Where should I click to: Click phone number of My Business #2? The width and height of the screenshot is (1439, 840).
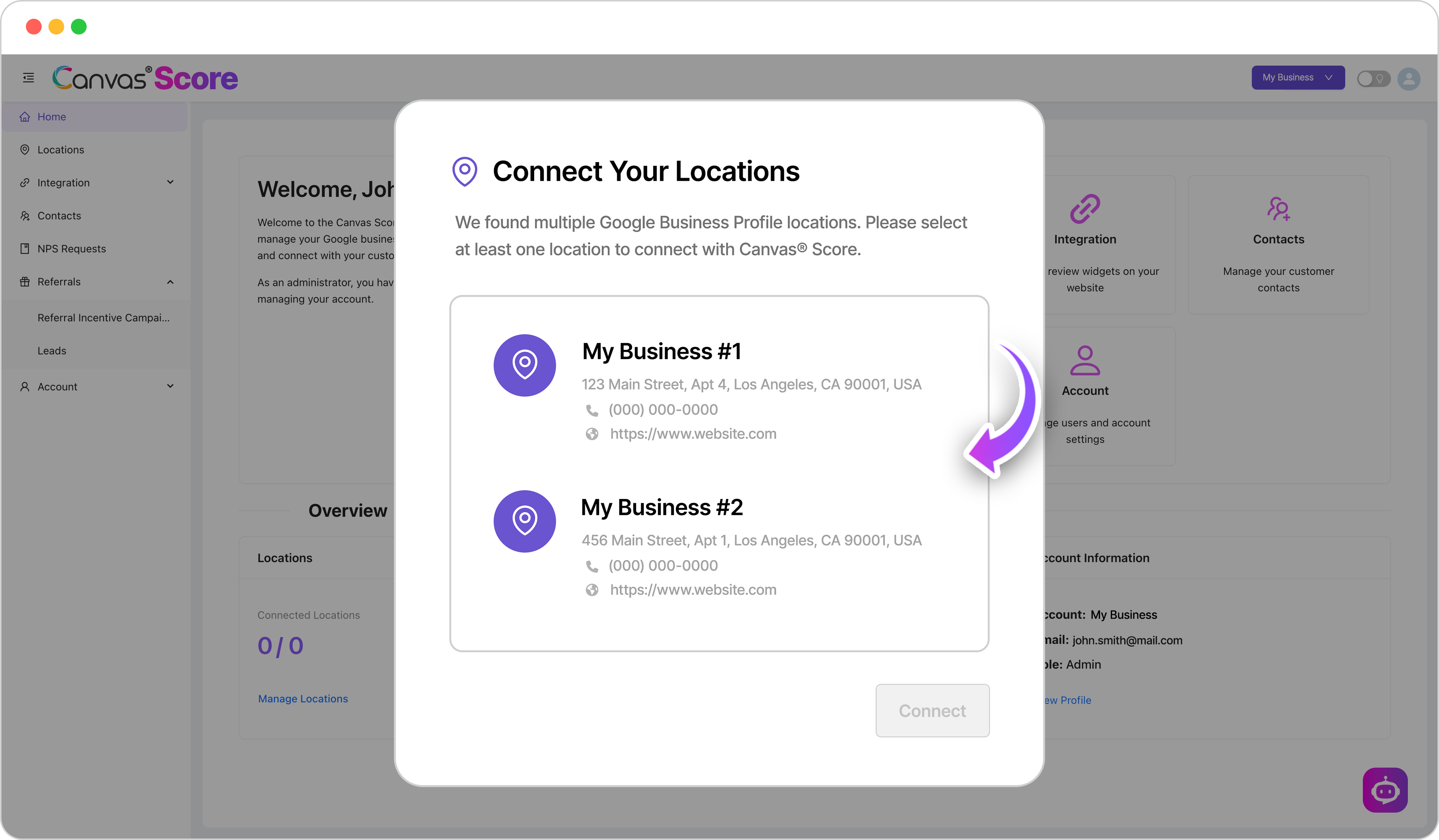click(x=663, y=565)
